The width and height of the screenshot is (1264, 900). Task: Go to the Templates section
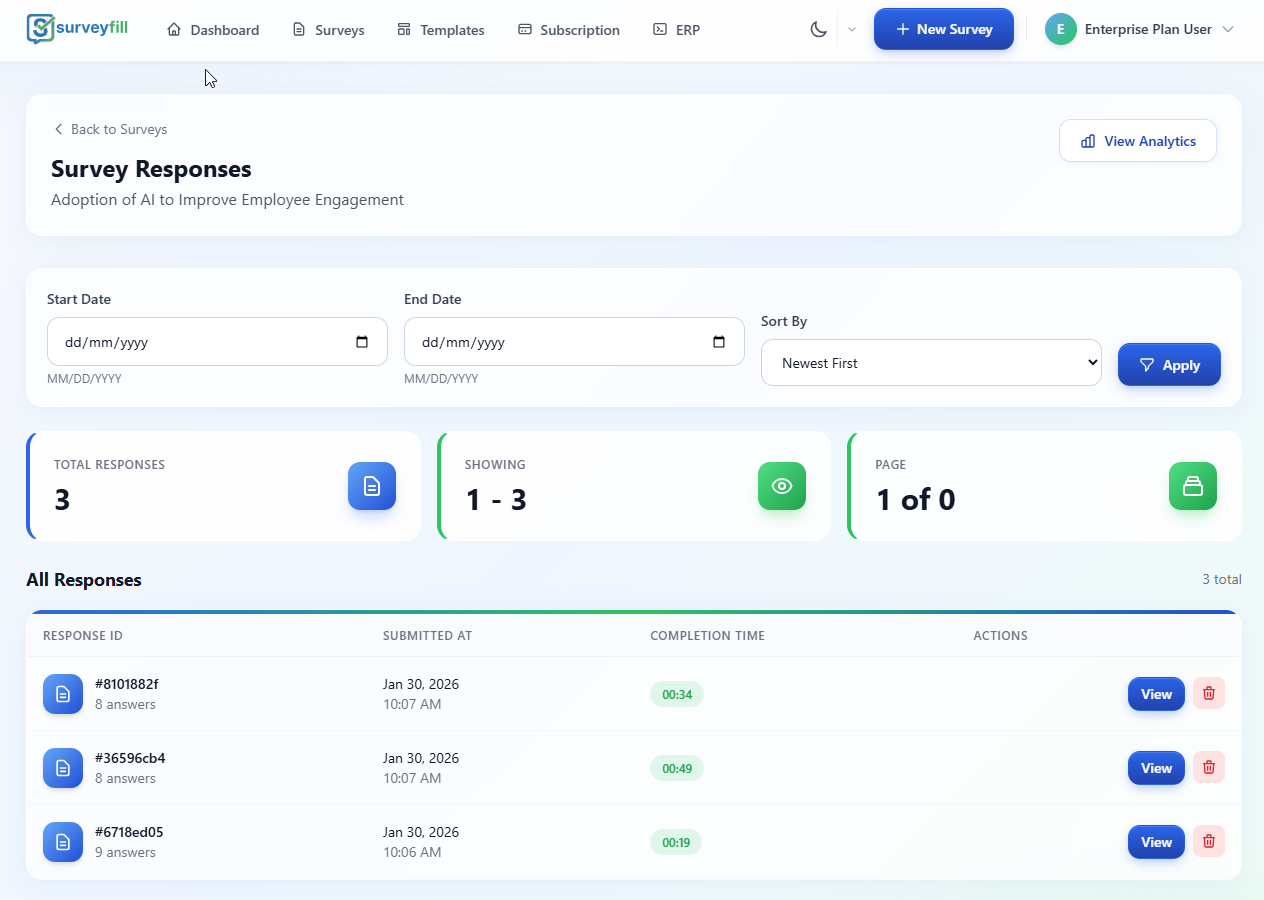[x=441, y=30]
